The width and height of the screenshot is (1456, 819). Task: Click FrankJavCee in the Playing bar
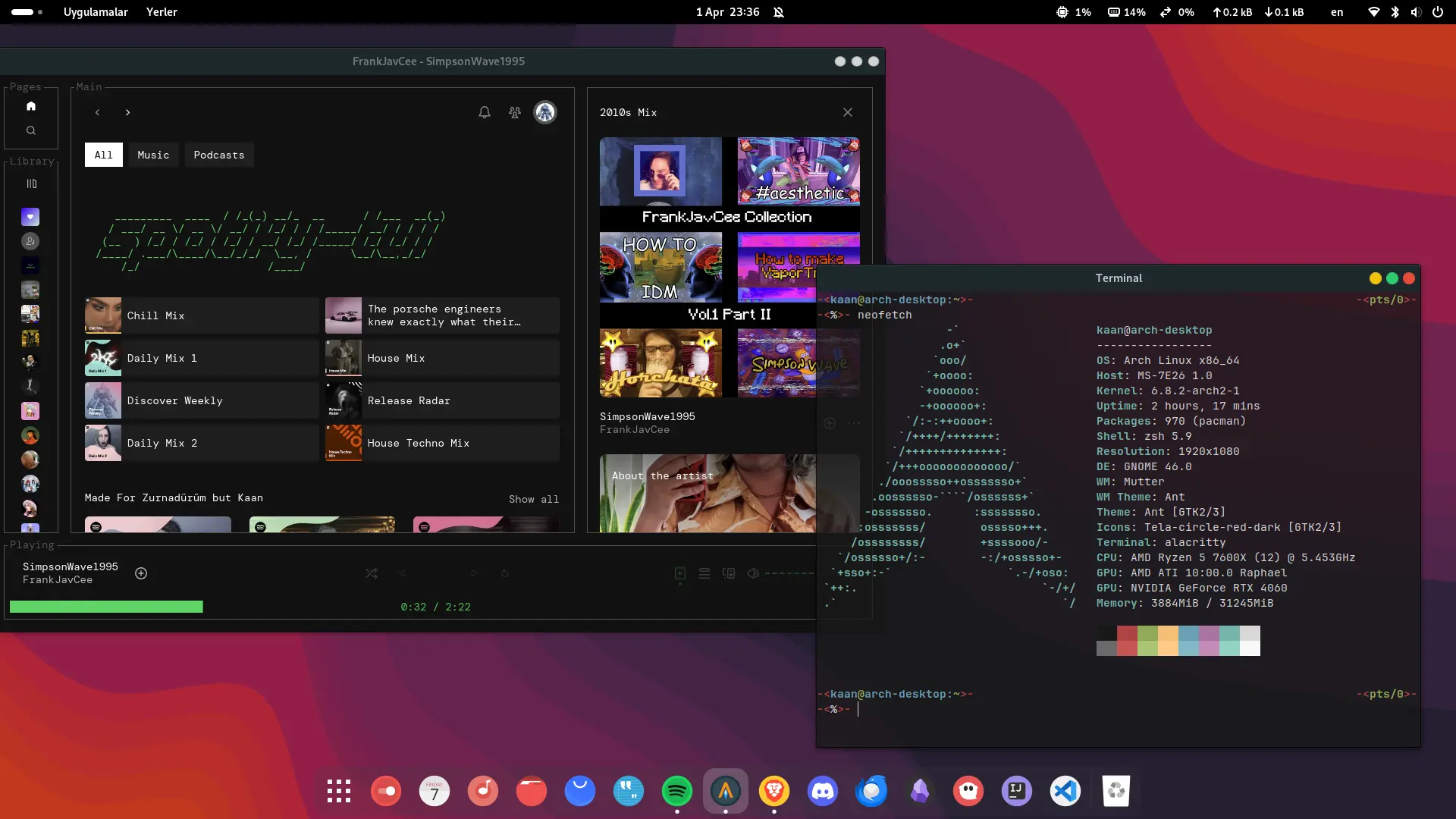click(58, 580)
